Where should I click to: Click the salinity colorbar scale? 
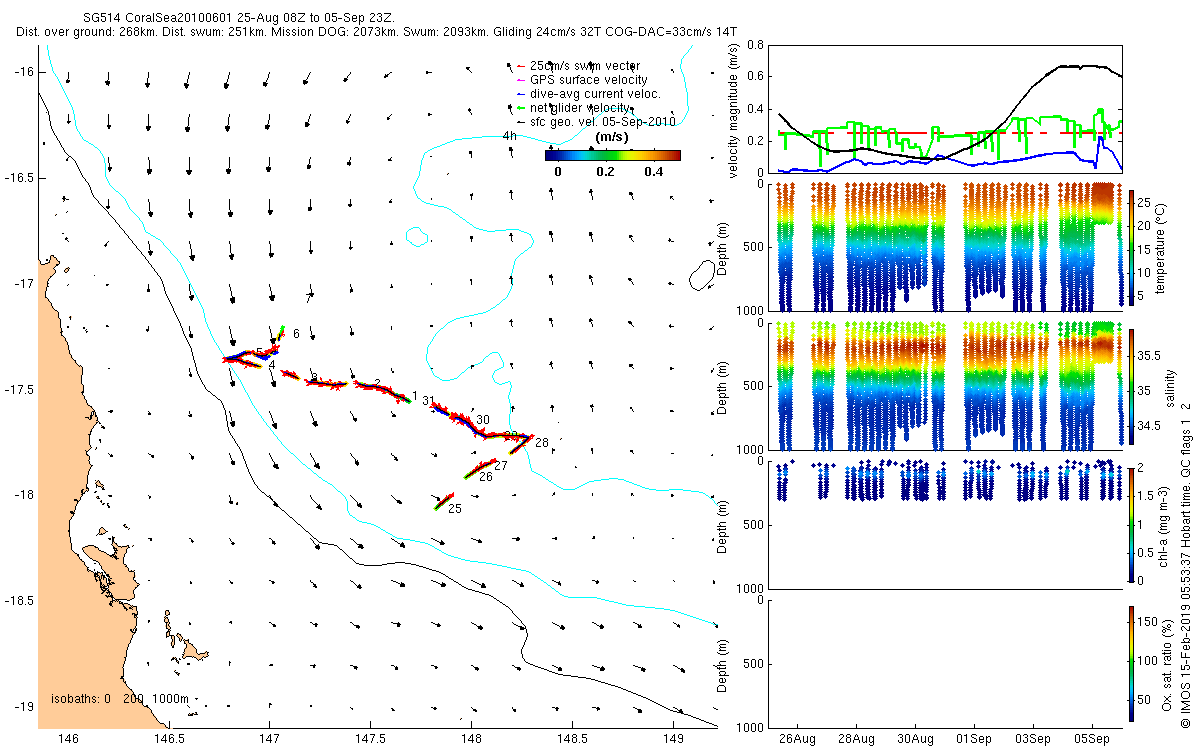click(x=1131, y=386)
